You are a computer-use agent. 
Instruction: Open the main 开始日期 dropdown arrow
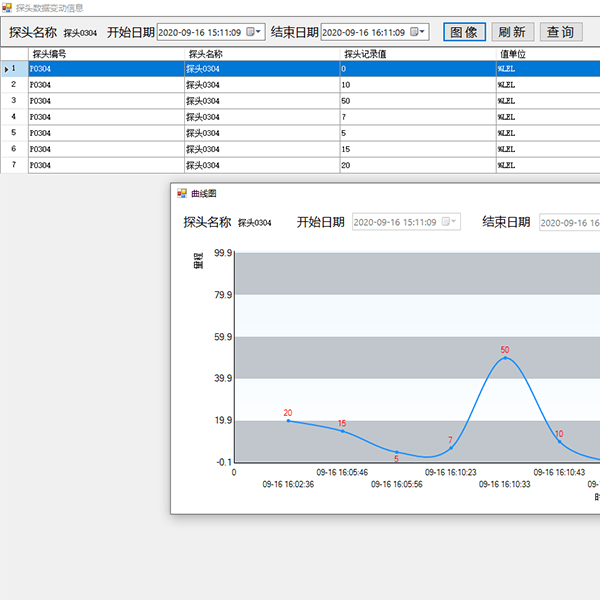(259, 32)
